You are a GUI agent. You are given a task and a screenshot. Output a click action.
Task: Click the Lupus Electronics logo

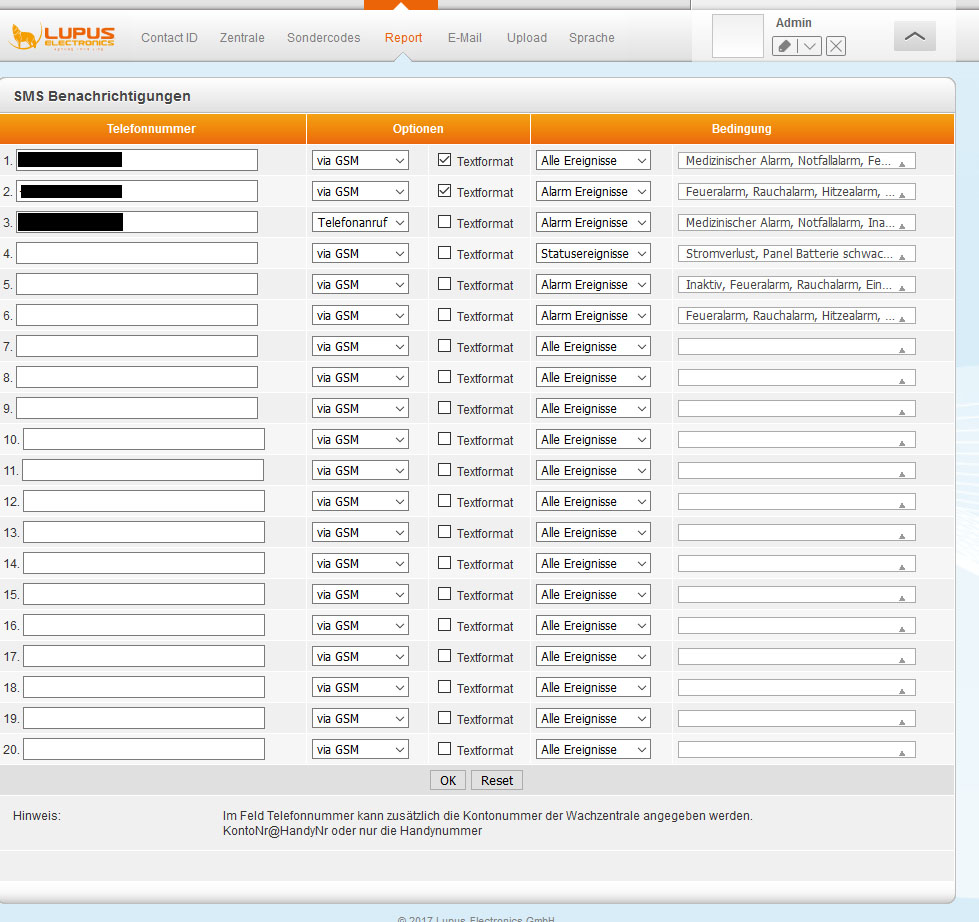pos(62,38)
